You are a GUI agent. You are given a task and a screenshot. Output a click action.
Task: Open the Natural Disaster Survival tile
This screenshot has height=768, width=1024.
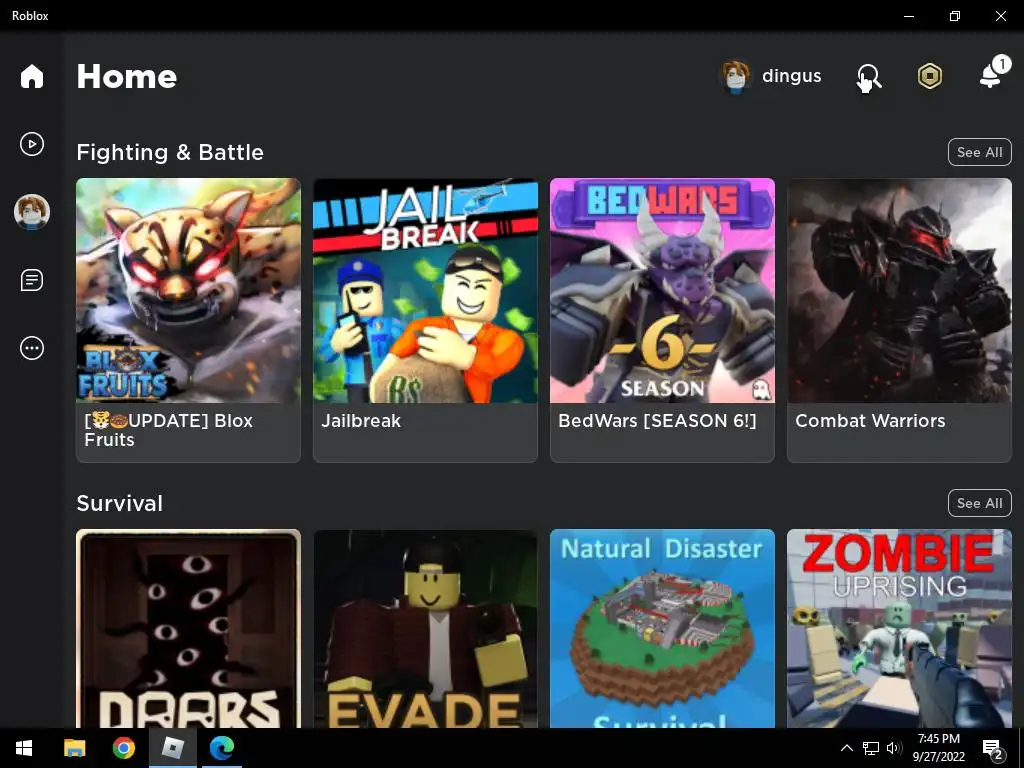click(x=662, y=628)
